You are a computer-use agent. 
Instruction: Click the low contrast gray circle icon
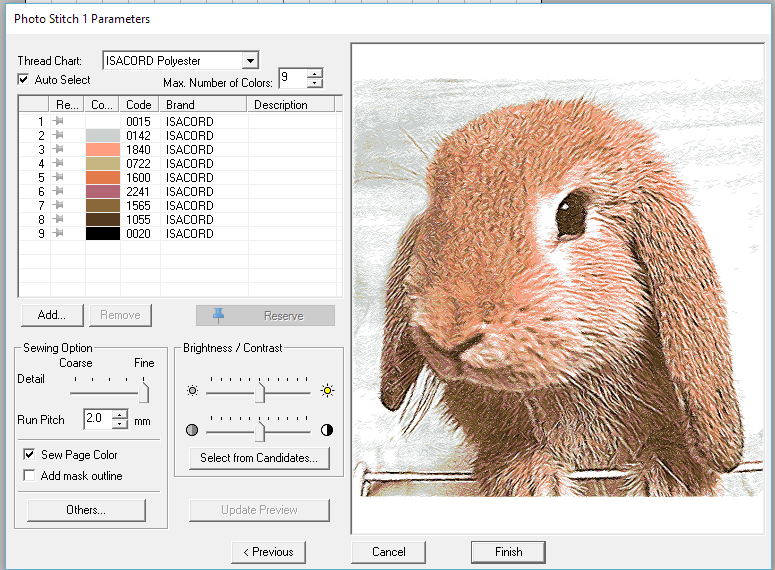(192, 430)
